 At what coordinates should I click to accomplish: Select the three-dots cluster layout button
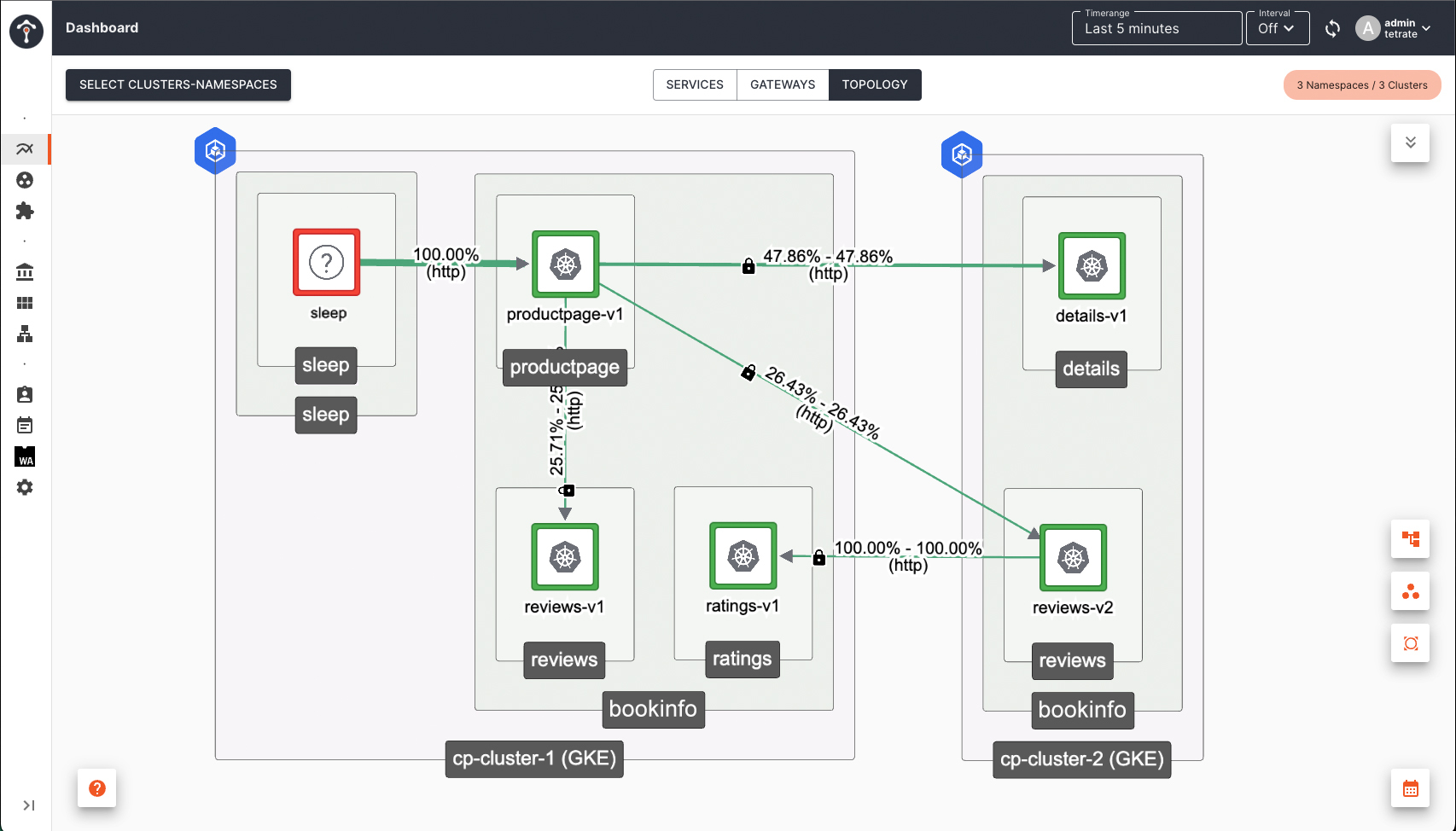[x=1411, y=591]
